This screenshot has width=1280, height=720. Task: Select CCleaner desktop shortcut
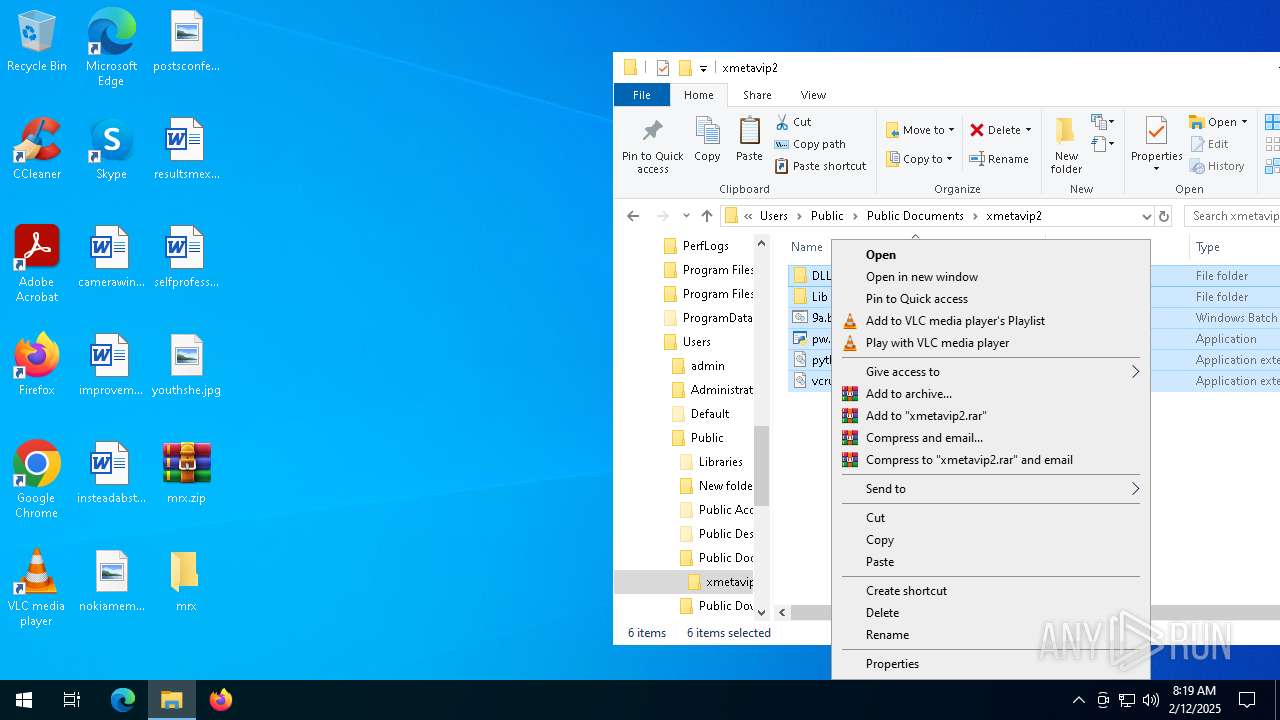point(37,150)
